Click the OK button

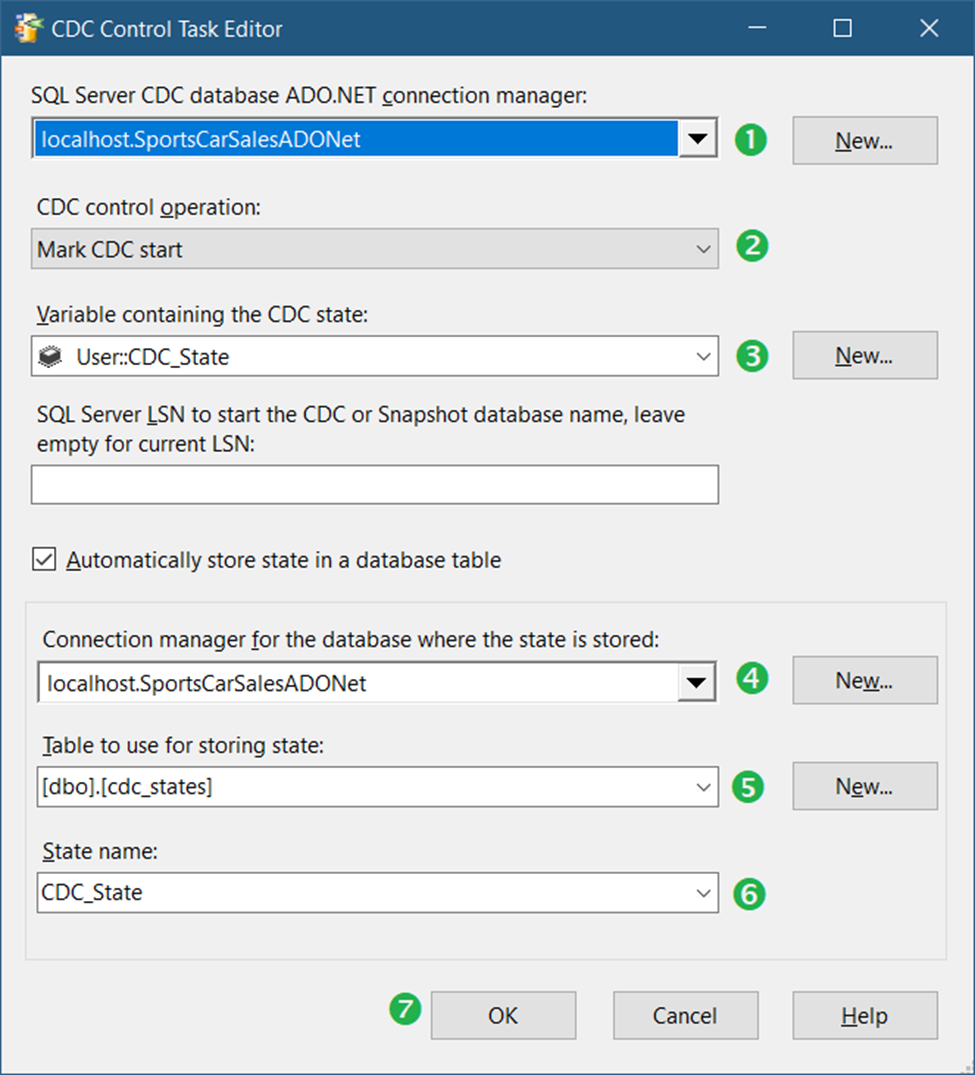(x=503, y=1015)
